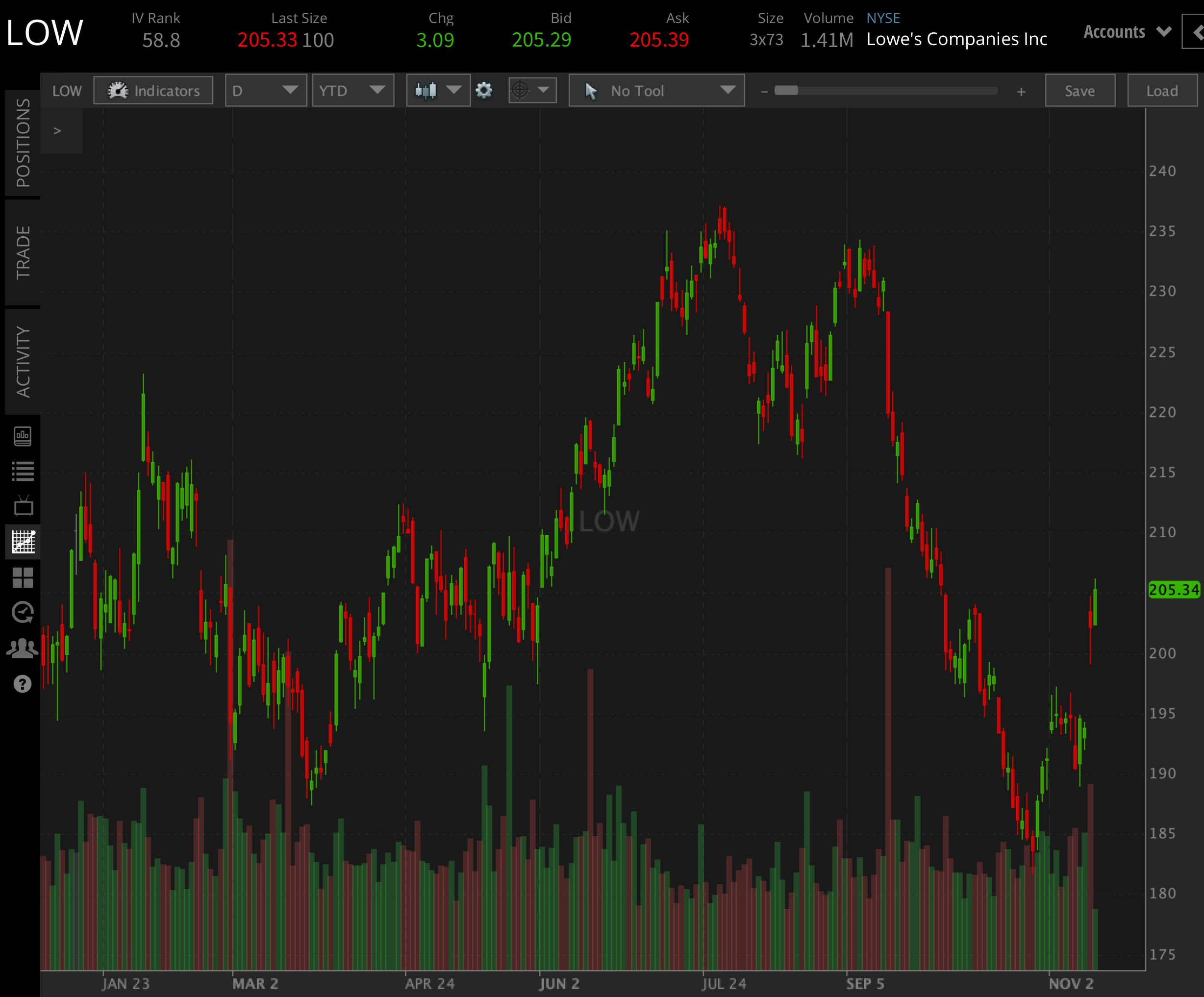Click the Save chart button
The width and height of the screenshot is (1204, 997).
(1079, 91)
